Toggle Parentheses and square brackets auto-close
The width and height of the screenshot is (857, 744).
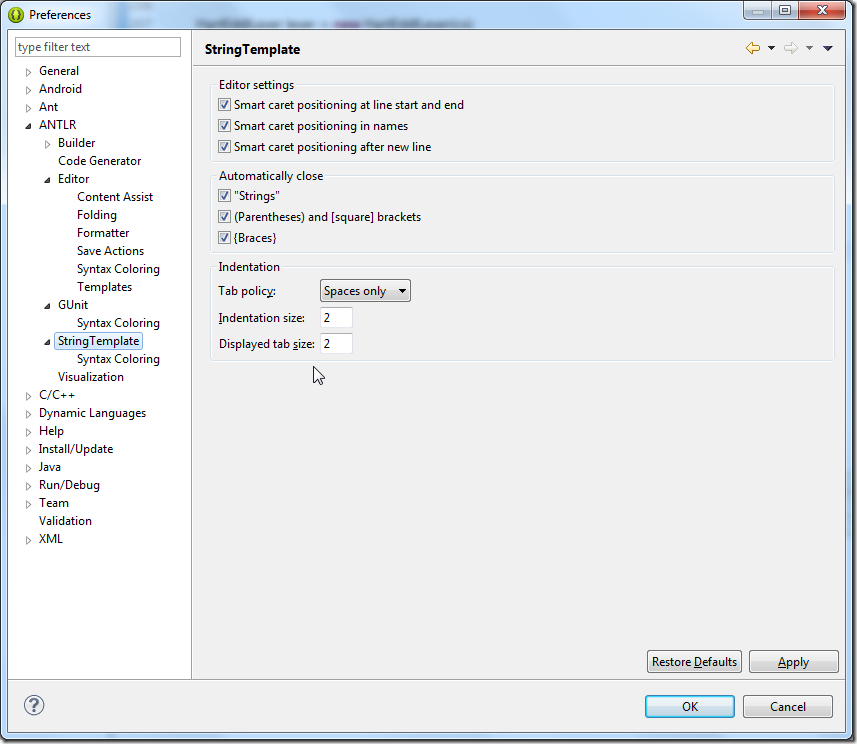pos(224,216)
